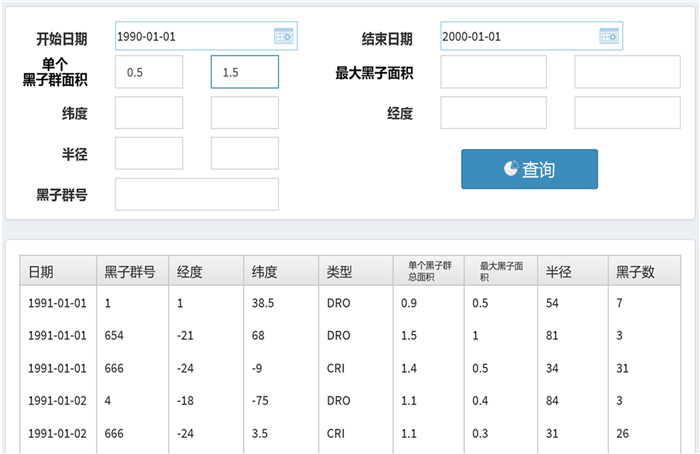The image size is (700, 454).
Task: Click the 类型 column header
Action: [354, 271]
